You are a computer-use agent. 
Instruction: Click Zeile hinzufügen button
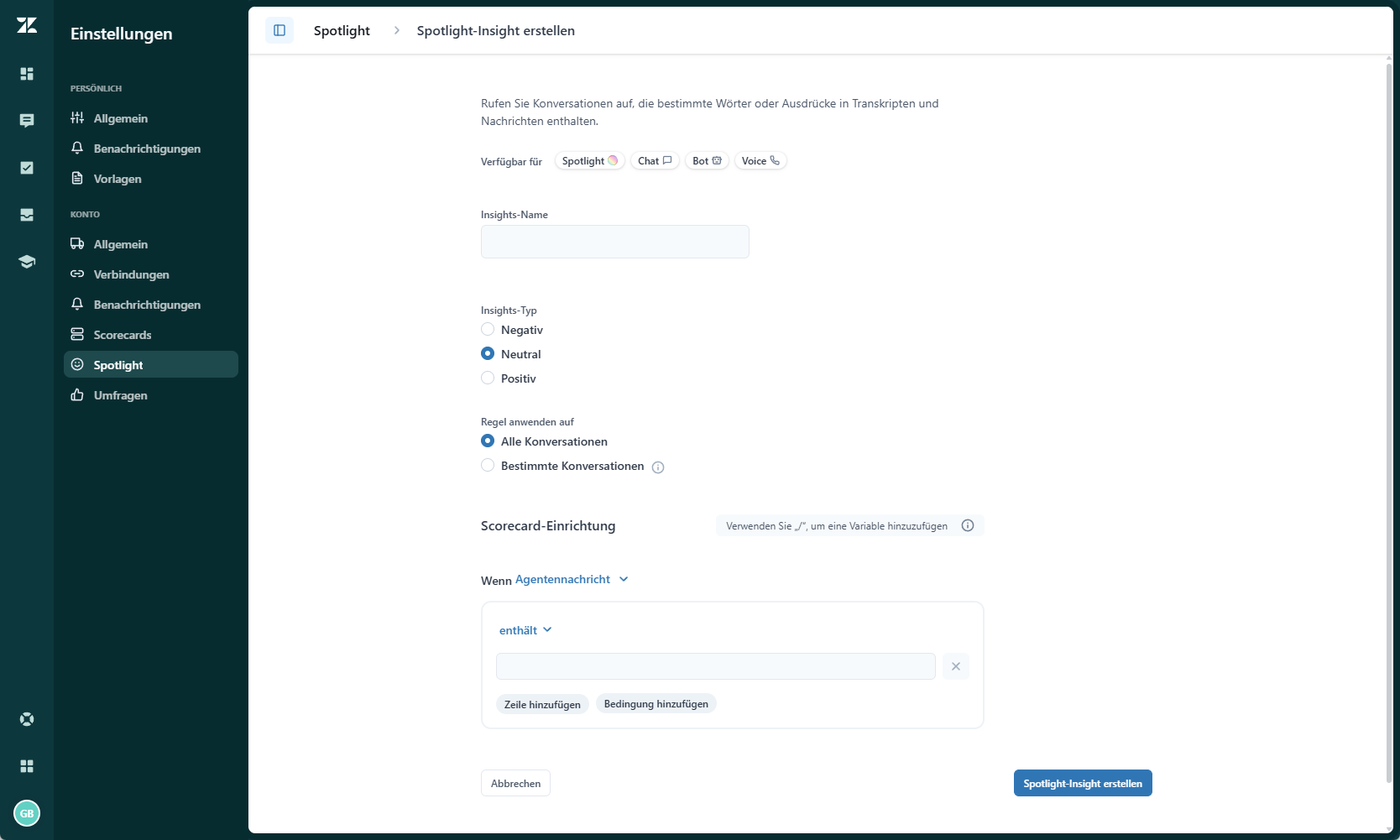coord(542,704)
